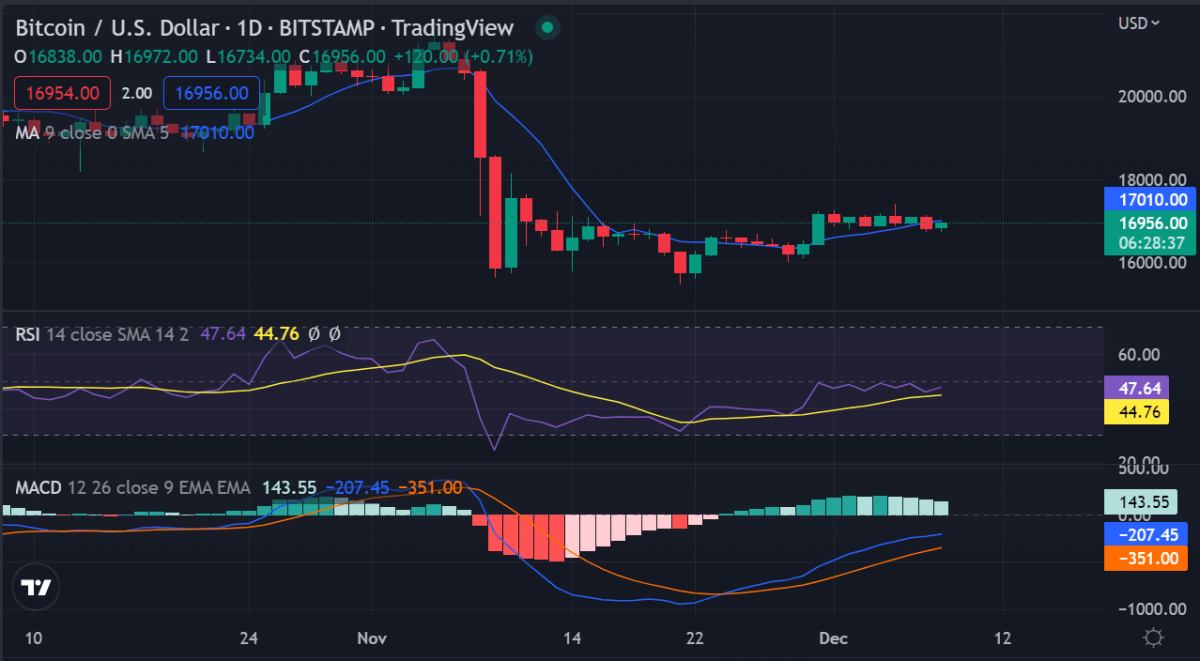
Task: Open the USD currency dropdown
Action: point(1139,22)
